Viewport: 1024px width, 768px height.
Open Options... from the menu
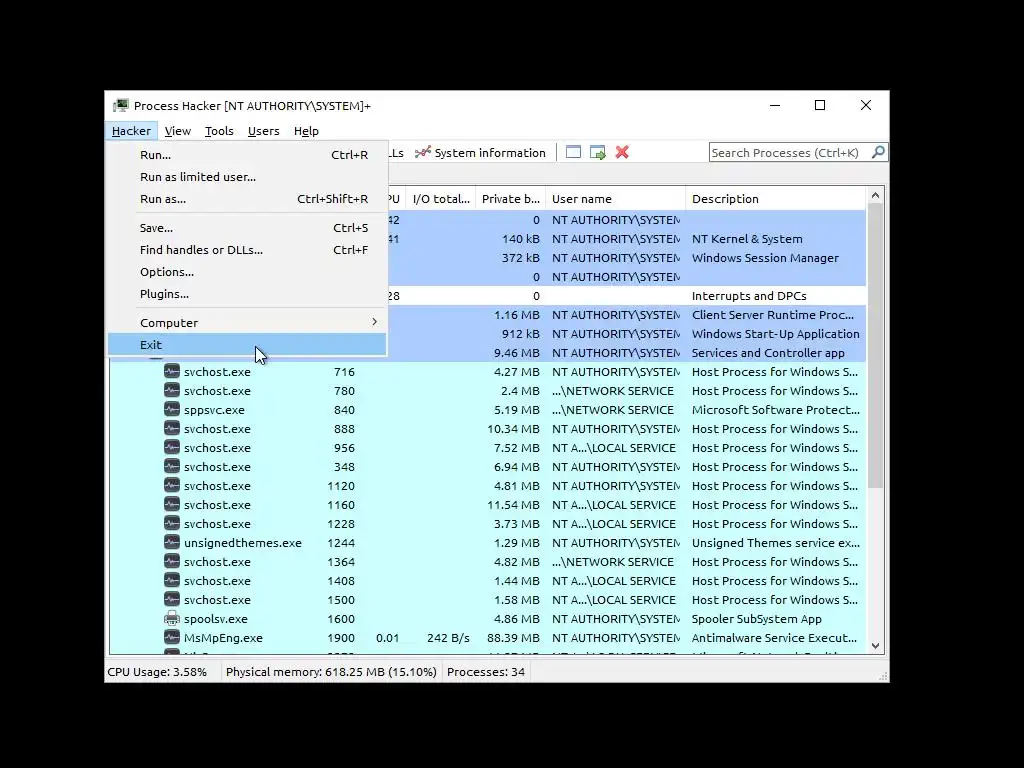tap(248, 272)
